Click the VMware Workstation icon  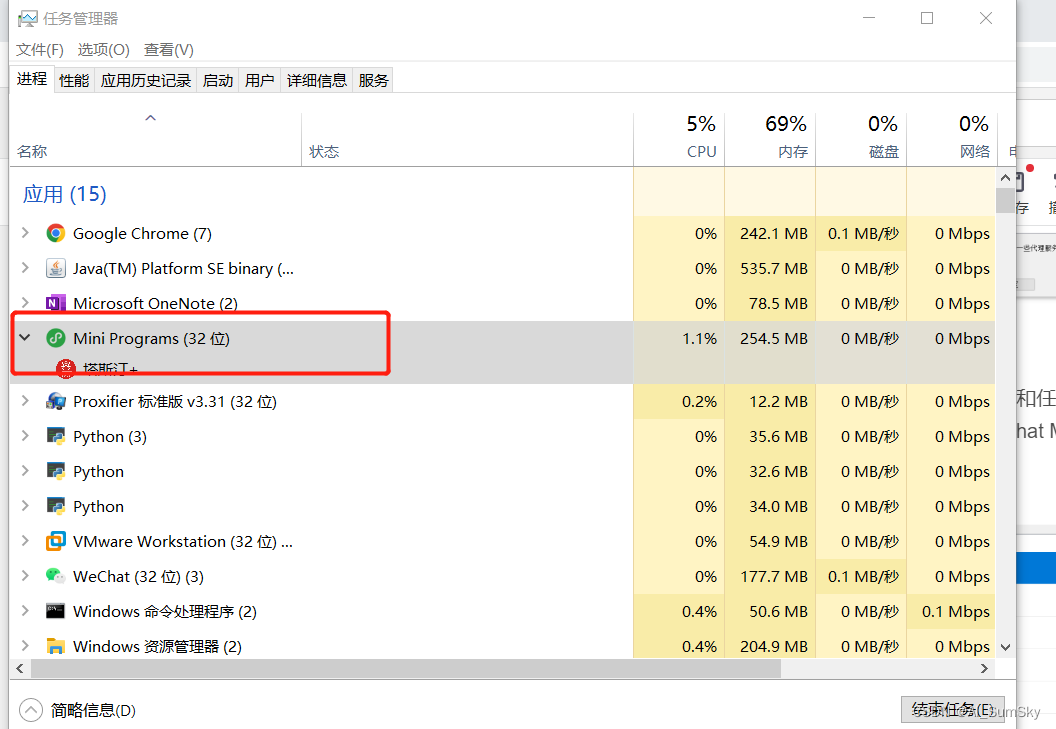55,541
